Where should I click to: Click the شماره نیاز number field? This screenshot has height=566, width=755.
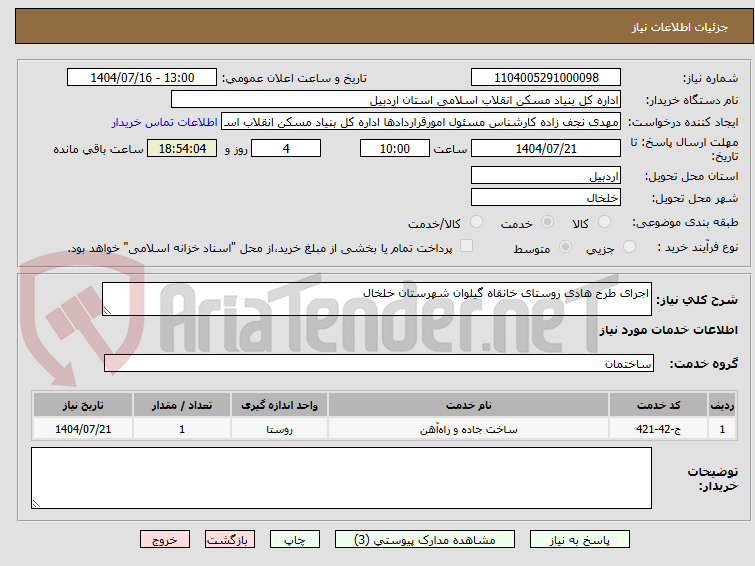546,78
